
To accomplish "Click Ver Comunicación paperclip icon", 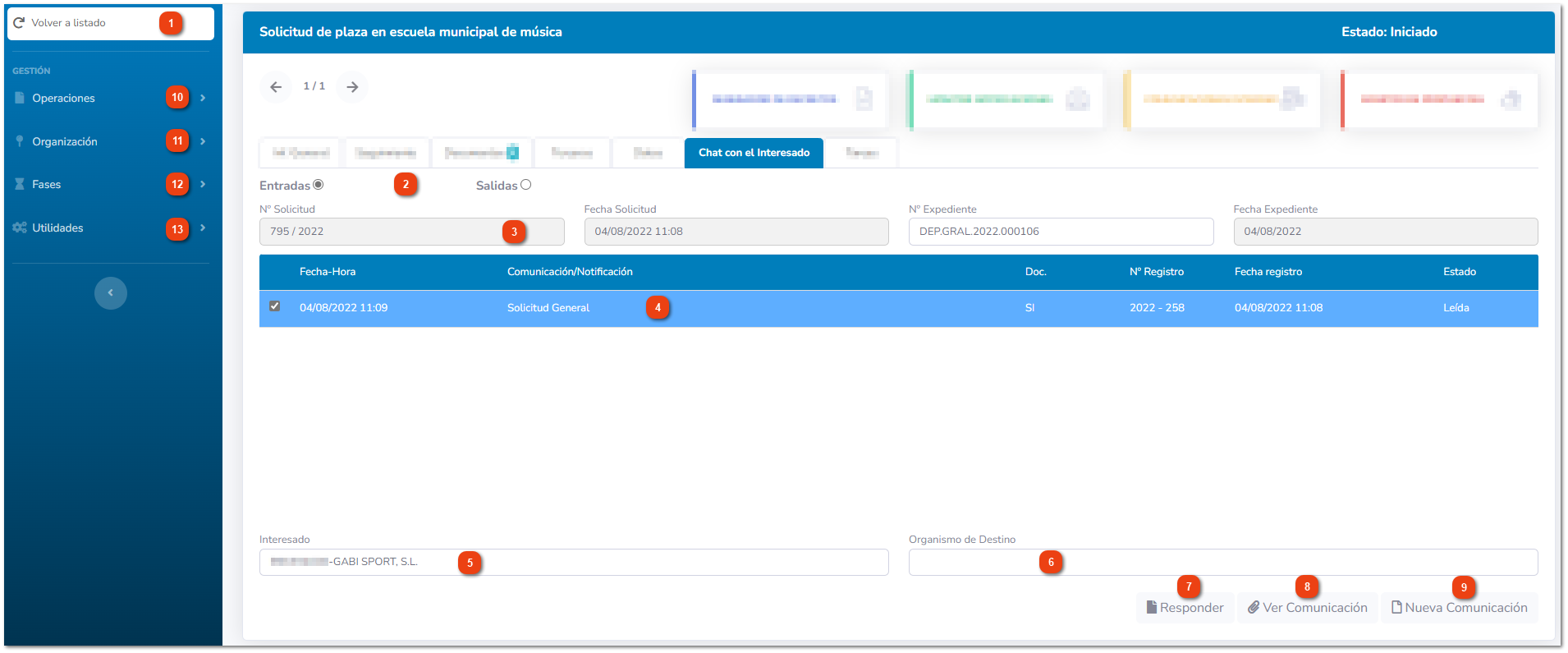I will pos(1254,608).
